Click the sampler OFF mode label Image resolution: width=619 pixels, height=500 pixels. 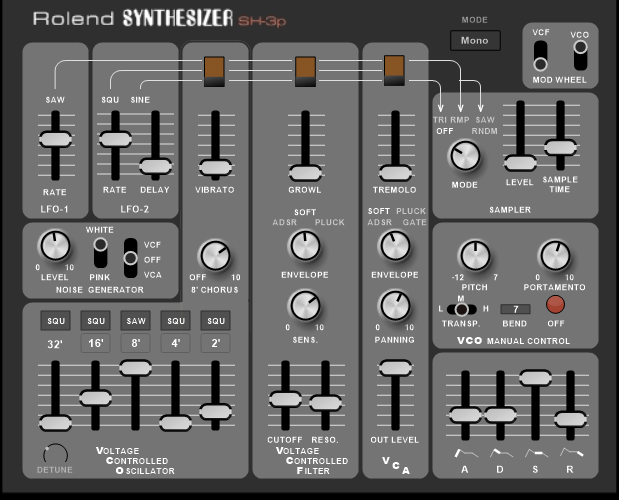pyautogui.click(x=445, y=131)
